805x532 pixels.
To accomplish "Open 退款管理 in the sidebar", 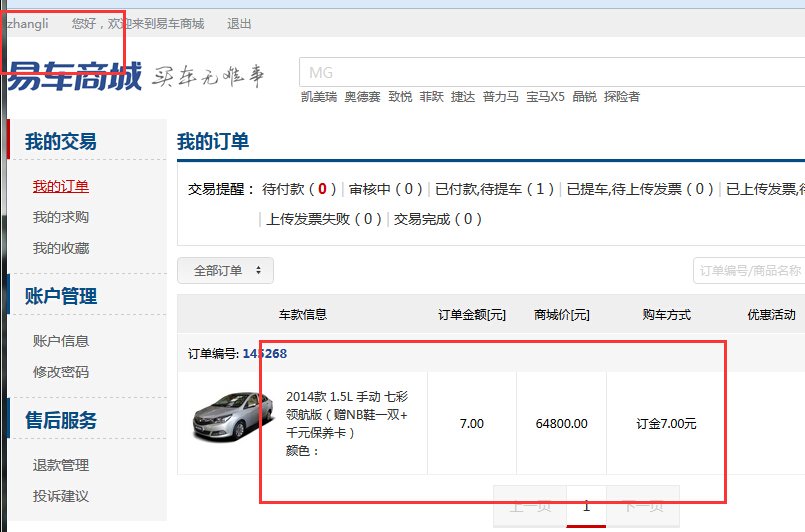I will coord(61,465).
